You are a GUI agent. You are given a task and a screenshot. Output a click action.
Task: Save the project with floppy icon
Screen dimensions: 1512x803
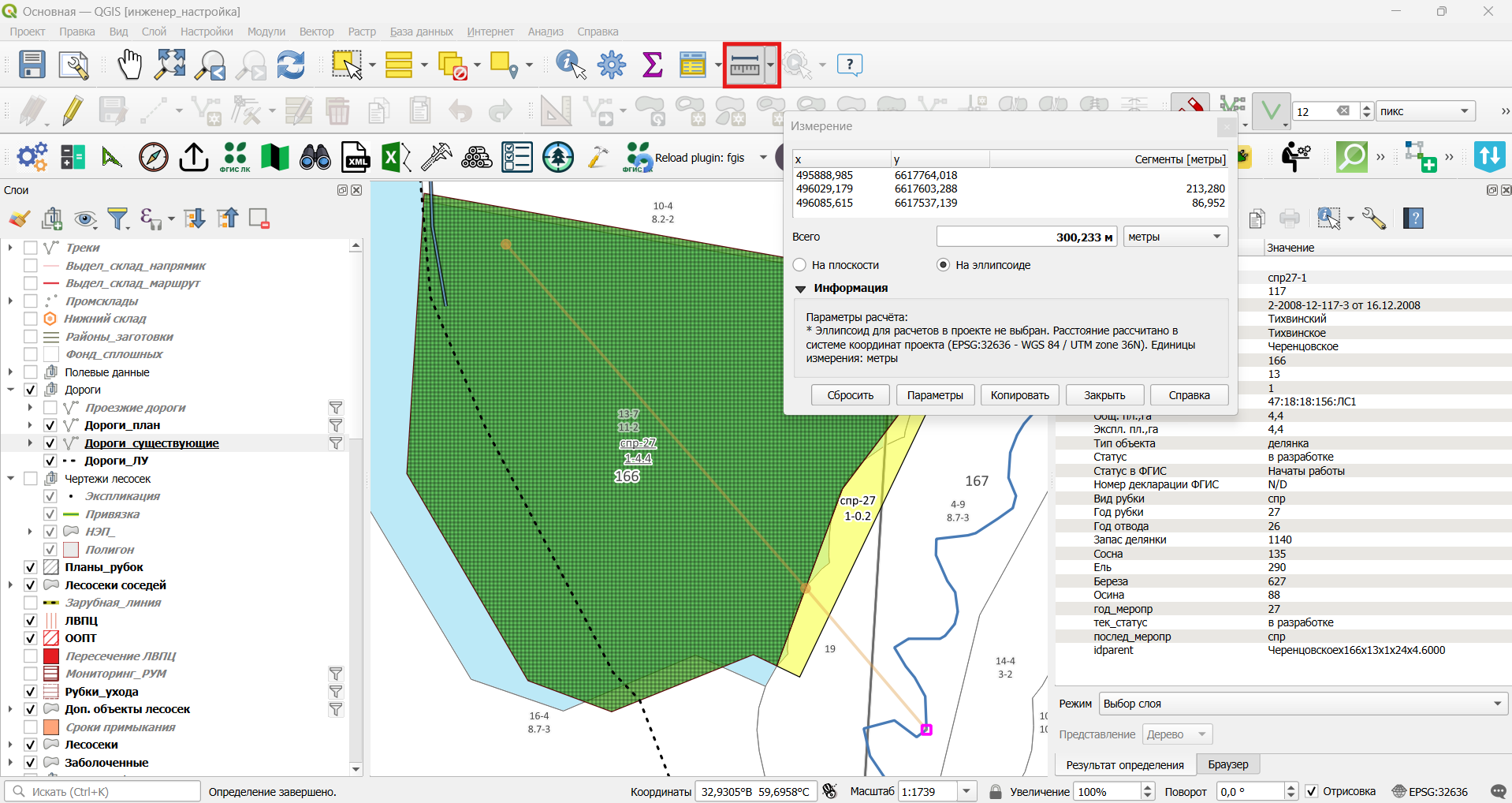(x=32, y=65)
